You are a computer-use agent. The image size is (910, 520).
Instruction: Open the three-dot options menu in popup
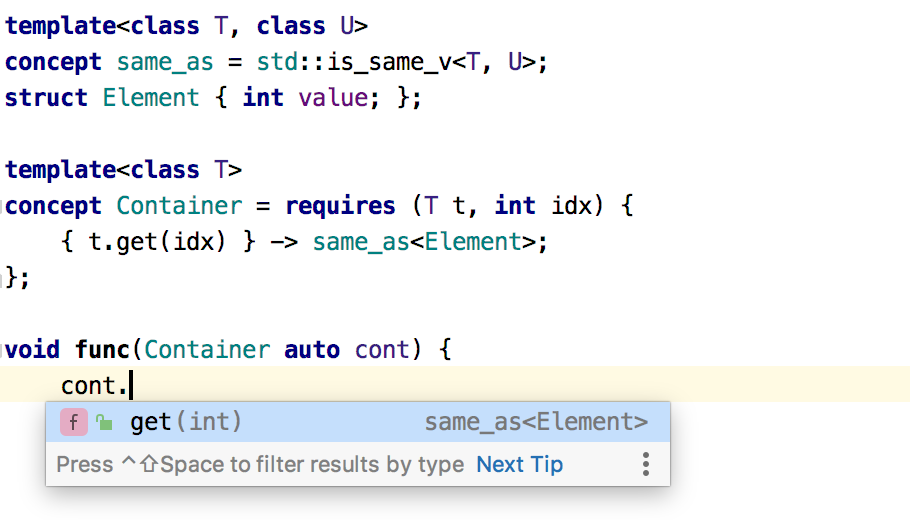tap(646, 464)
